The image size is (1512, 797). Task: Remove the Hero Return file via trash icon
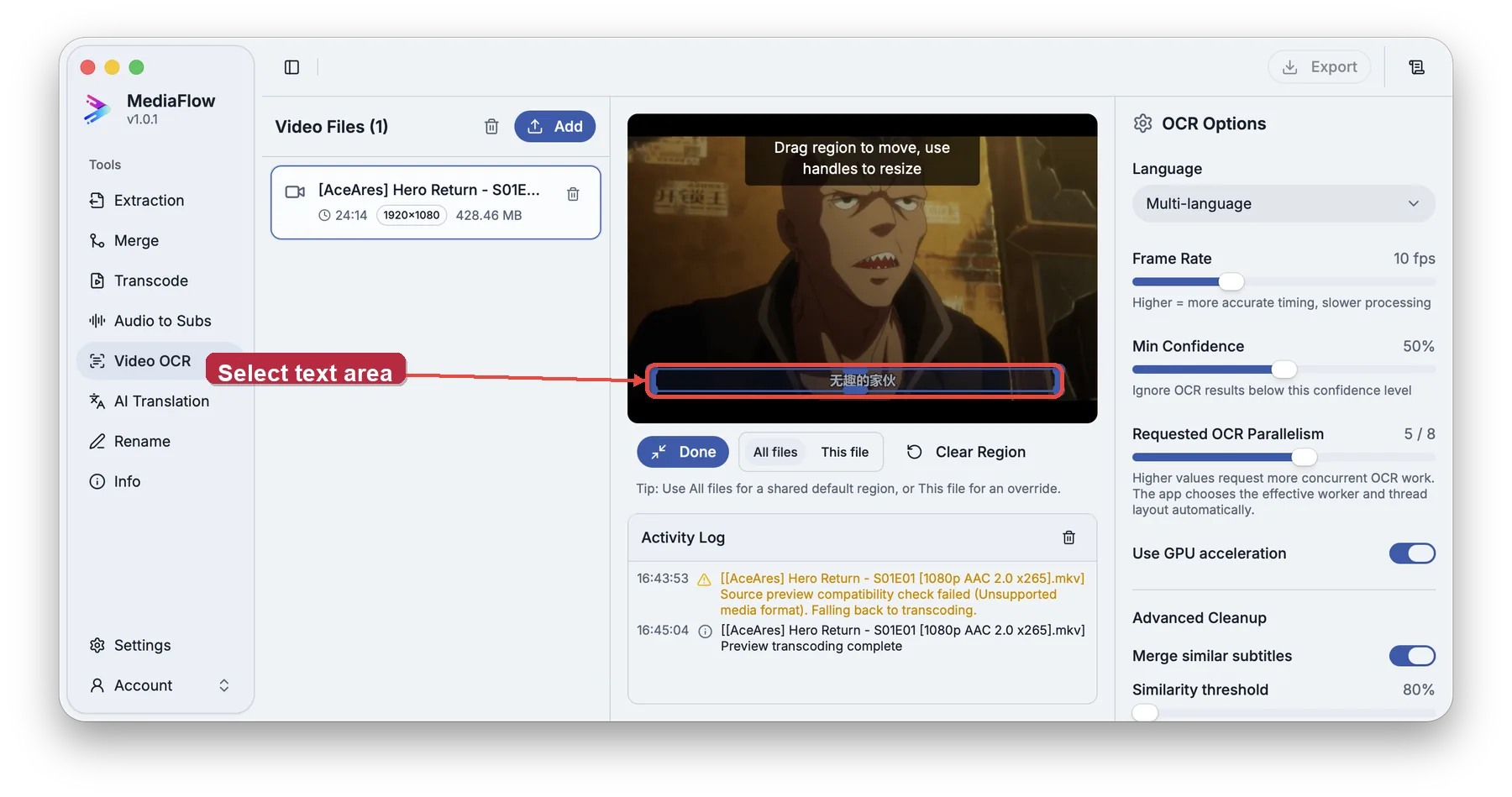[x=573, y=194]
